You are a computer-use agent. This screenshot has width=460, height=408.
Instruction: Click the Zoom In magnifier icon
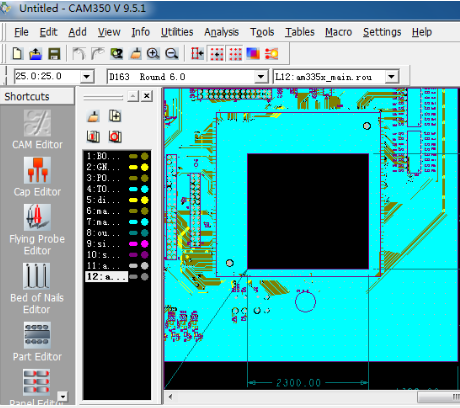(x=153, y=53)
